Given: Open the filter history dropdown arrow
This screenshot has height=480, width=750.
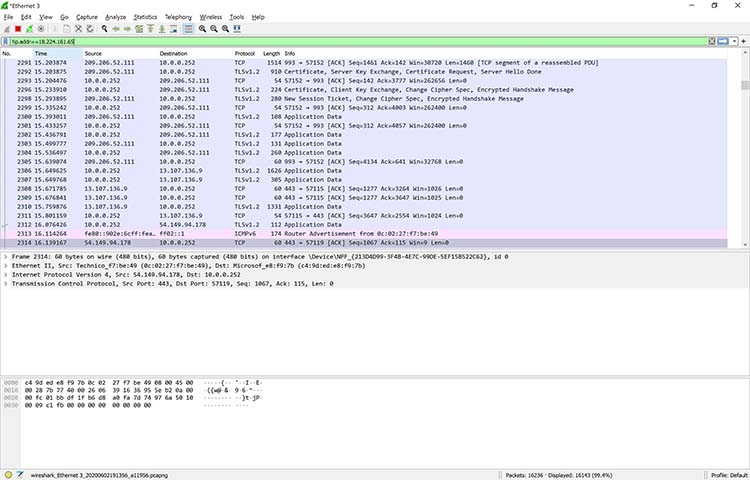Looking at the screenshot, I should (734, 42).
